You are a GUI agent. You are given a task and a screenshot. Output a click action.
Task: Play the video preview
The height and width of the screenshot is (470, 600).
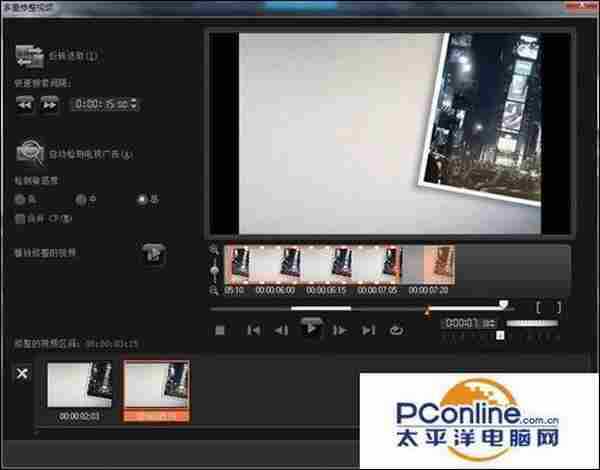pyautogui.click(x=311, y=328)
